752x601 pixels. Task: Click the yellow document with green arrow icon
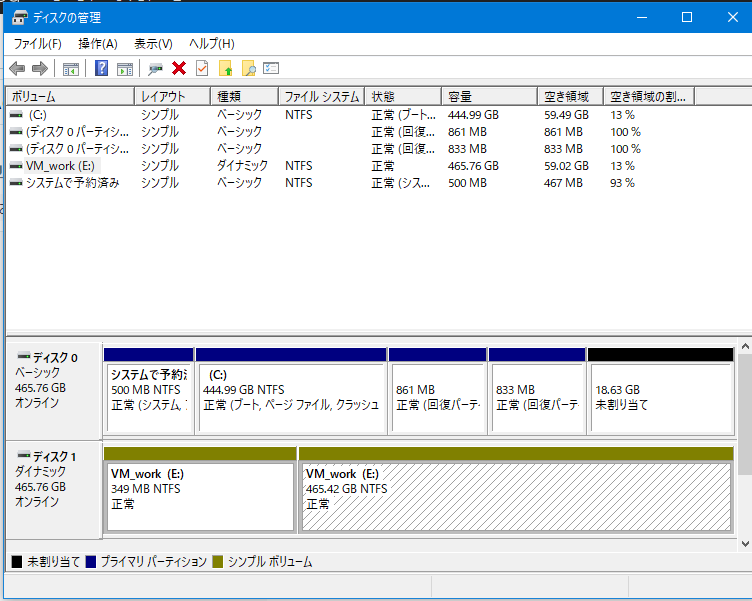tap(225, 69)
